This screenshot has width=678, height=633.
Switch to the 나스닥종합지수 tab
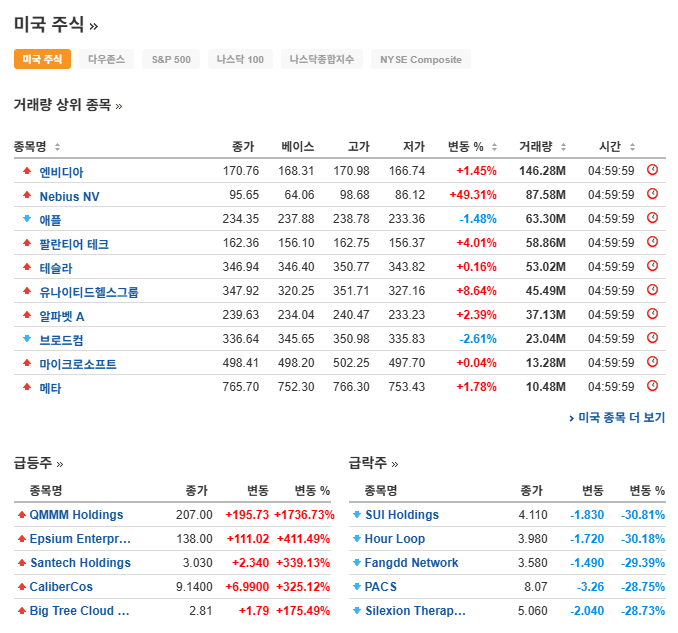322,59
